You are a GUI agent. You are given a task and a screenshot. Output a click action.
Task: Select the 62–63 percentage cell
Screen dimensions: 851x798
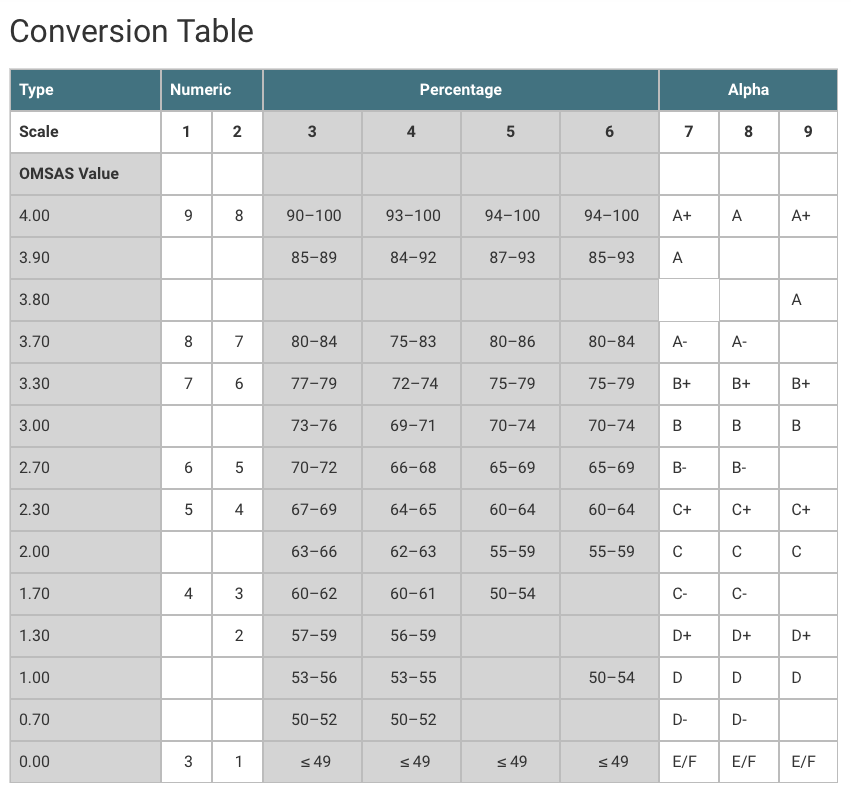412,552
